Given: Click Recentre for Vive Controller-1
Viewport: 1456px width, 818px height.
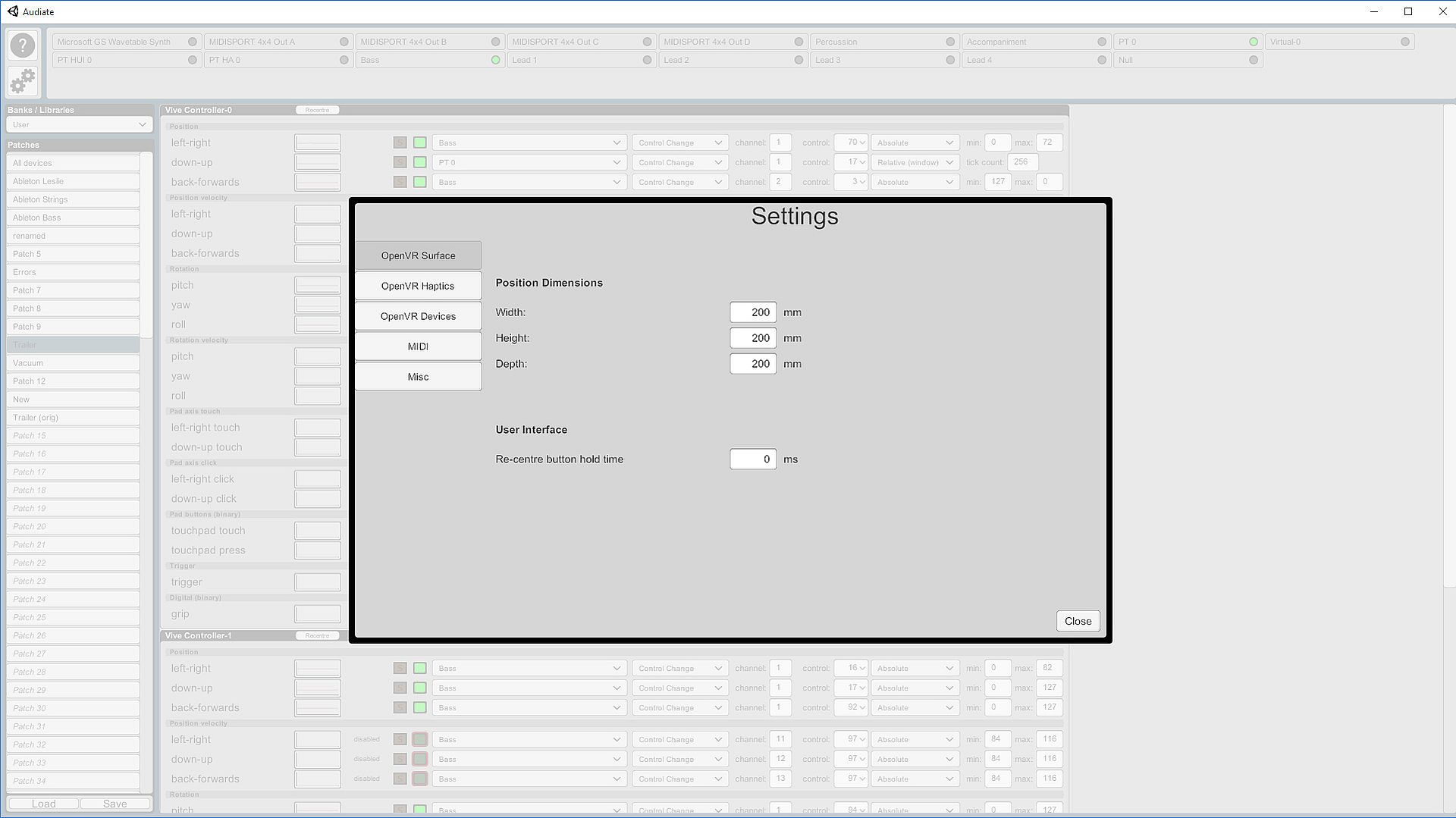Looking at the screenshot, I should pyautogui.click(x=318, y=636).
